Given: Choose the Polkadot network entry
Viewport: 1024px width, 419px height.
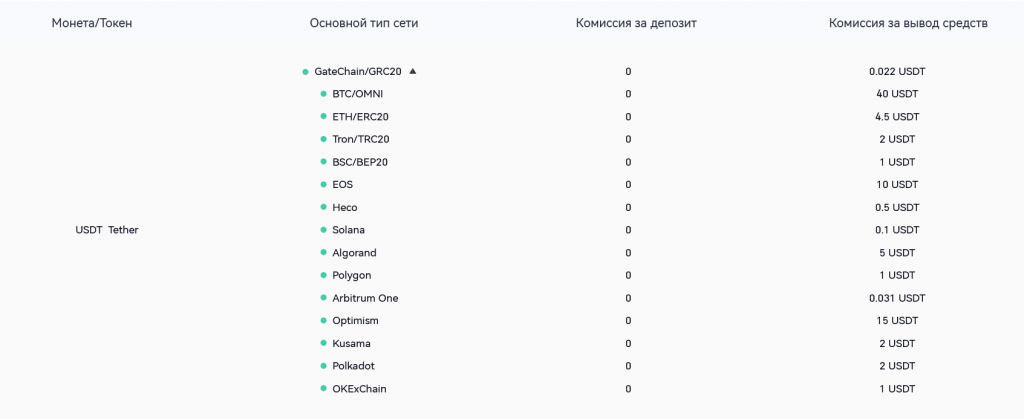Looking at the screenshot, I should (x=353, y=366).
